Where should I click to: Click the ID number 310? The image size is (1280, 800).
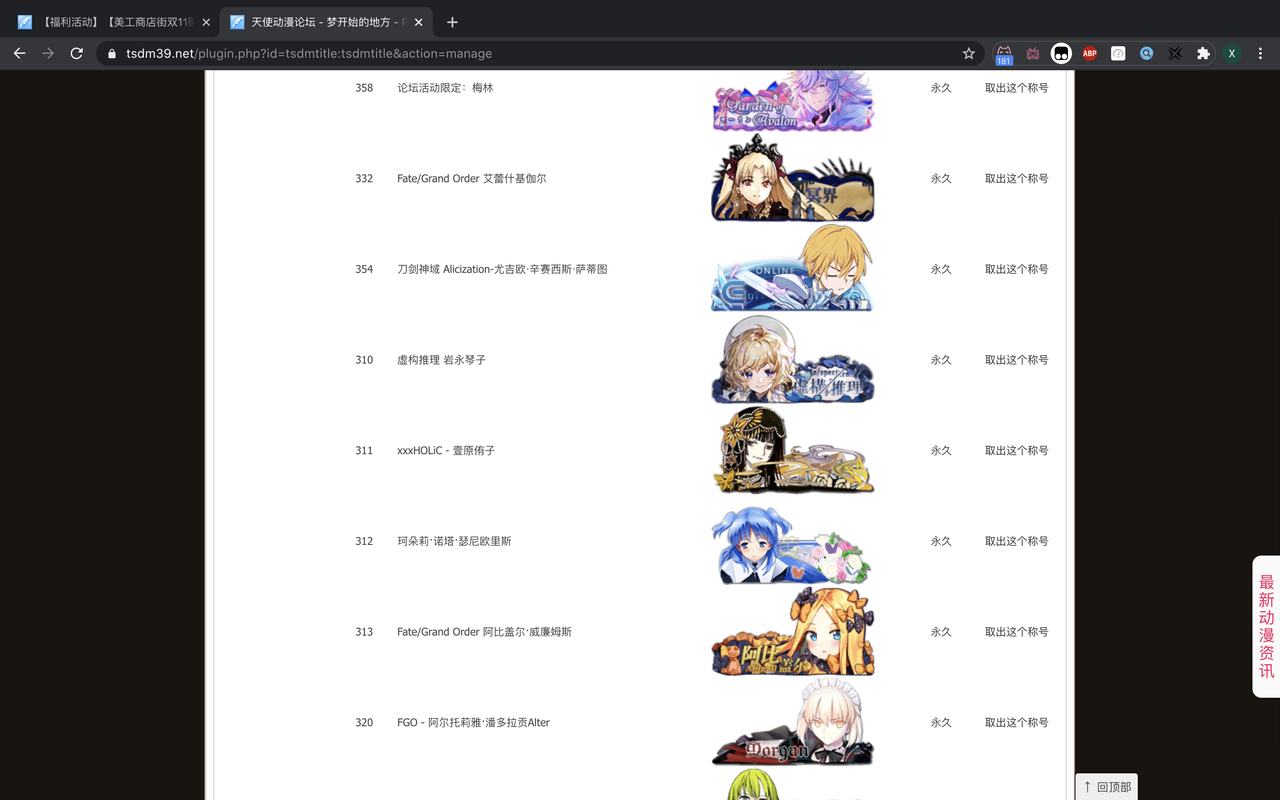click(364, 360)
